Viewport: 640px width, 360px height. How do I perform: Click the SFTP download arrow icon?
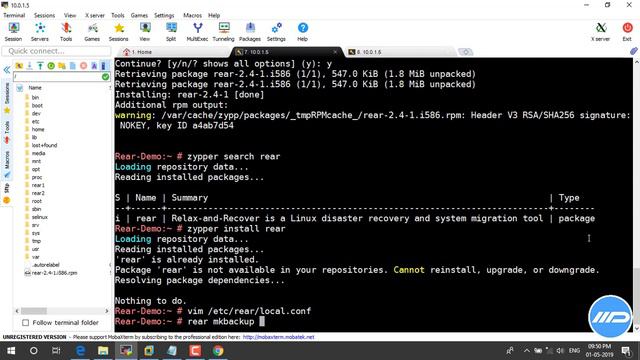[x=30, y=66]
